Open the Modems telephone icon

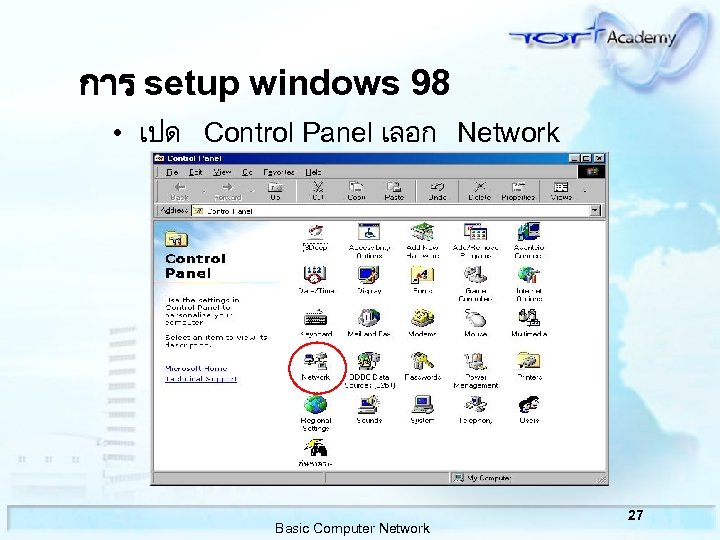point(422,323)
